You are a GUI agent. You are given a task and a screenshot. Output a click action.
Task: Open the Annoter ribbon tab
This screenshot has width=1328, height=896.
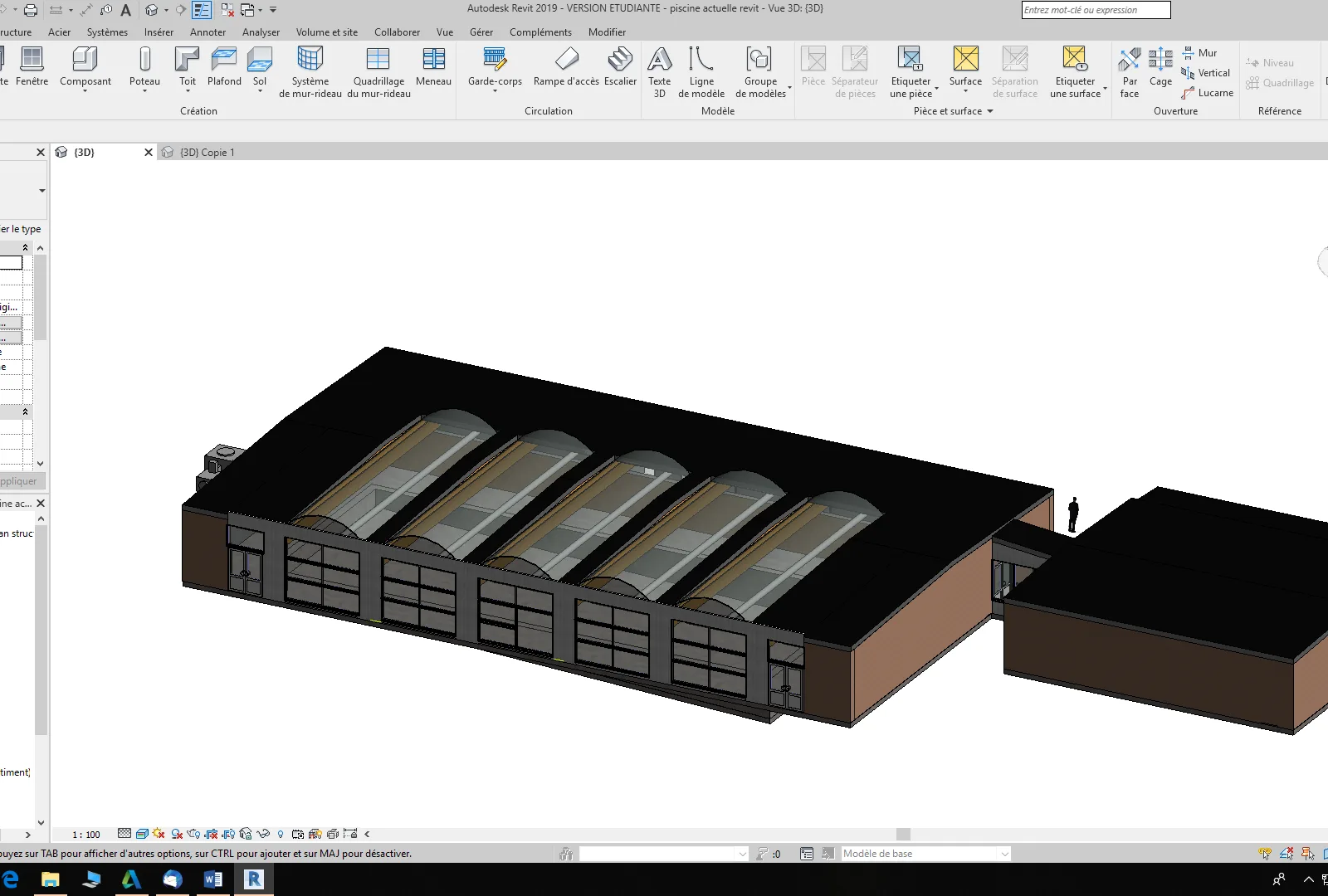(x=207, y=32)
